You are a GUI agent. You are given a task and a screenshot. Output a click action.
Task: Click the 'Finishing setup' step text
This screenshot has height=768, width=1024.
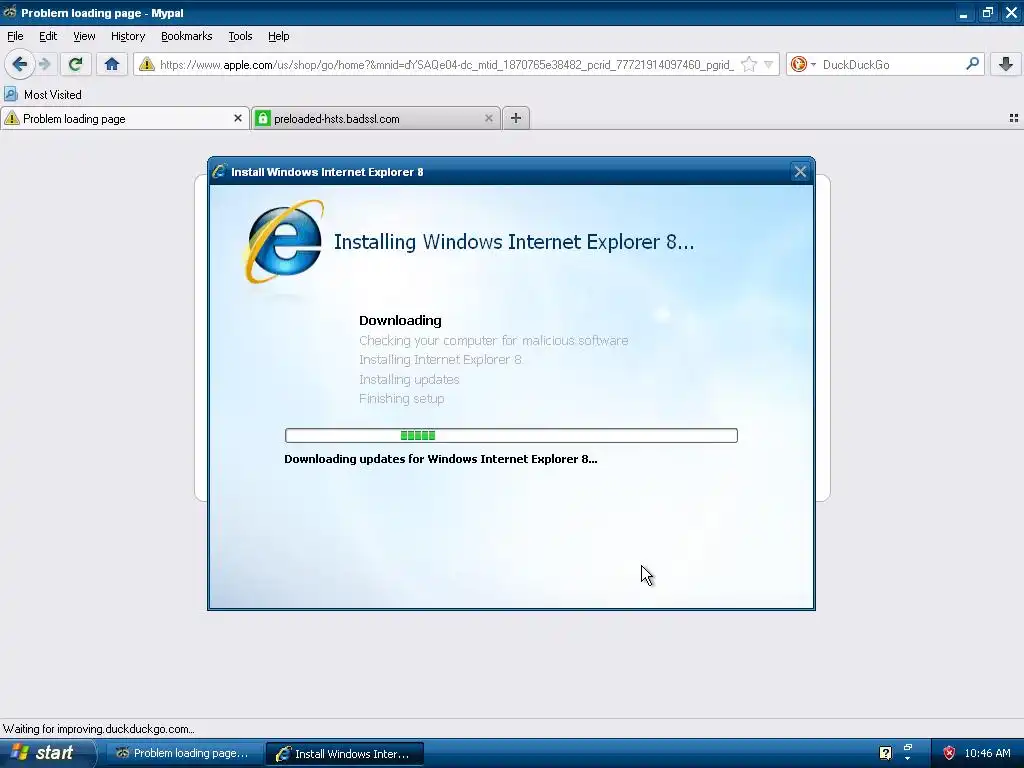(x=402, y=398)
